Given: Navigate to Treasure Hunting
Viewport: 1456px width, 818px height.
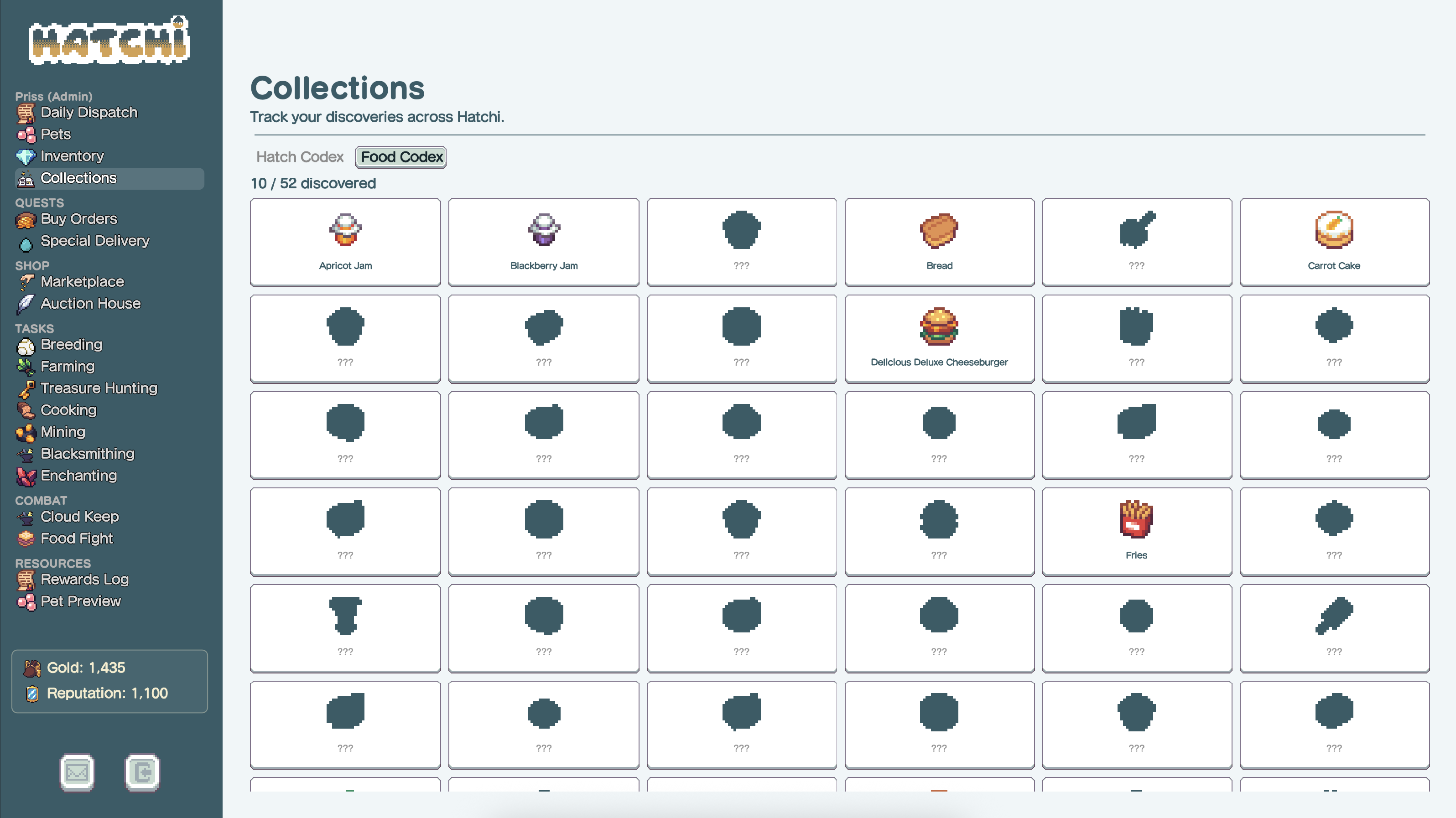Looking at the screenshot, I should coord(99,388).
